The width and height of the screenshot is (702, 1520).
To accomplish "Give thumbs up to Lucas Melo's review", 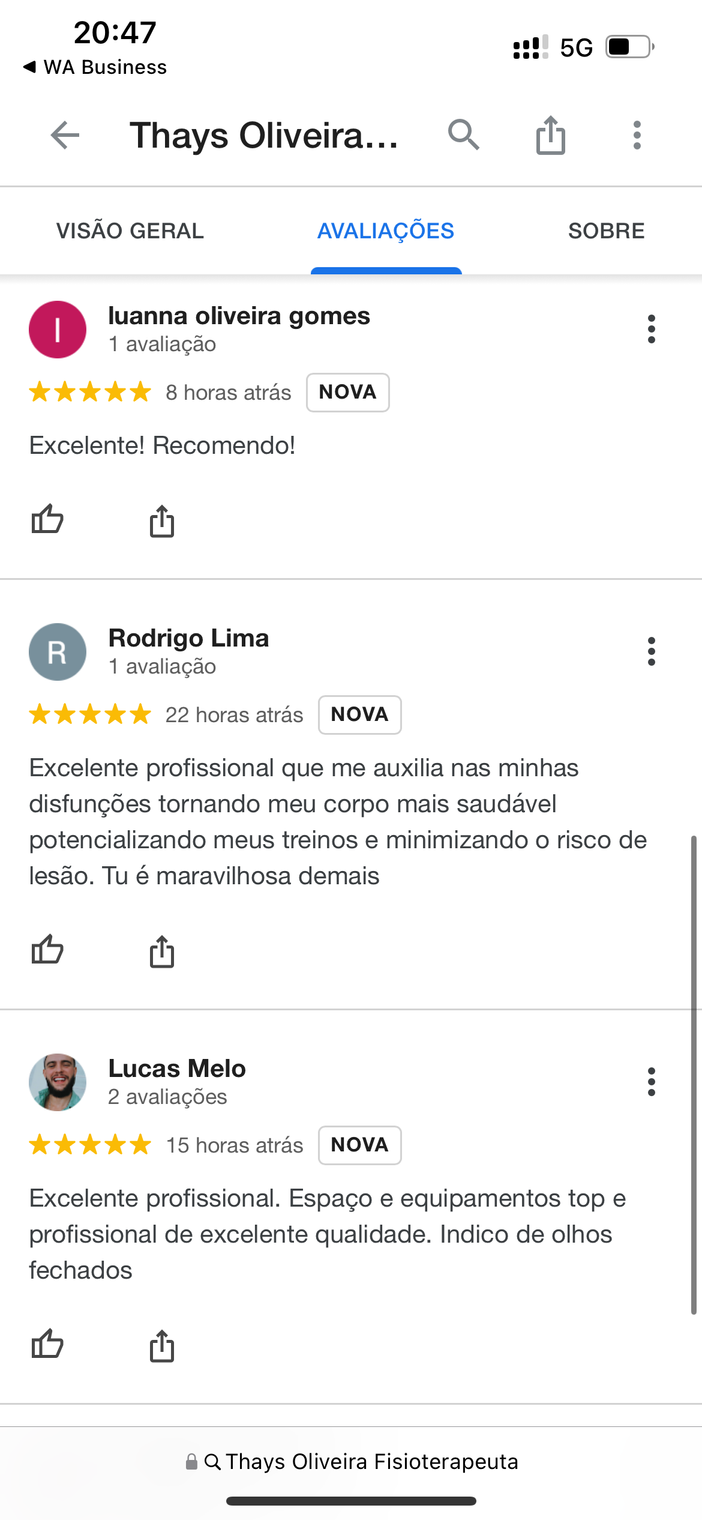I will [47, 1345].
